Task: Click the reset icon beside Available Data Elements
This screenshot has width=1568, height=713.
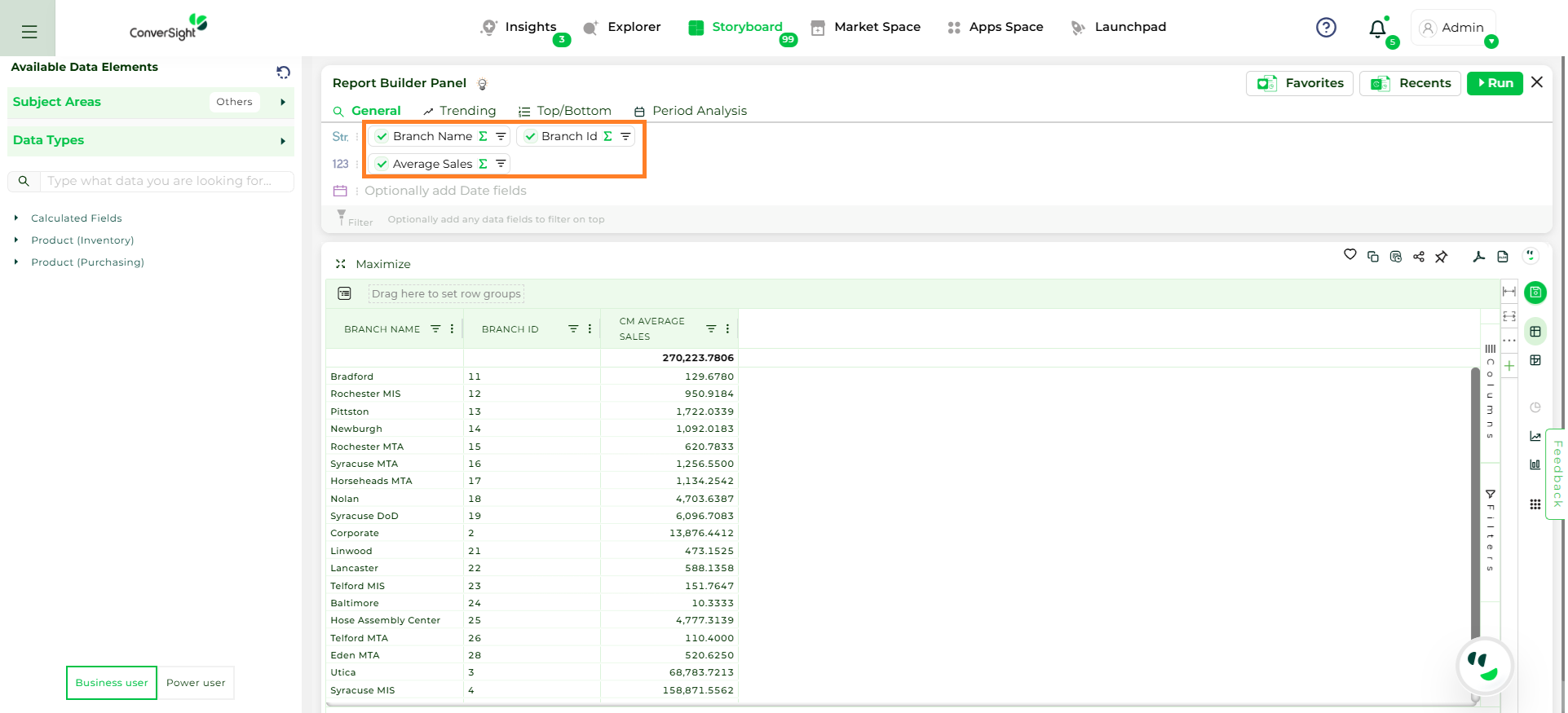Action: pos(283,73)
